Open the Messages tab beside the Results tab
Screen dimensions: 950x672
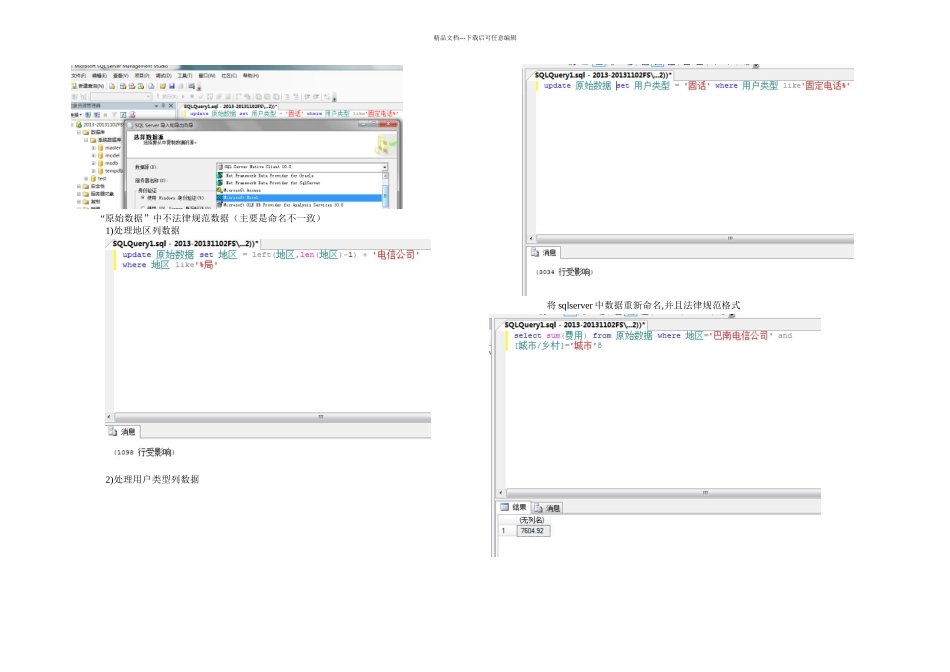[x=549, y=508]
